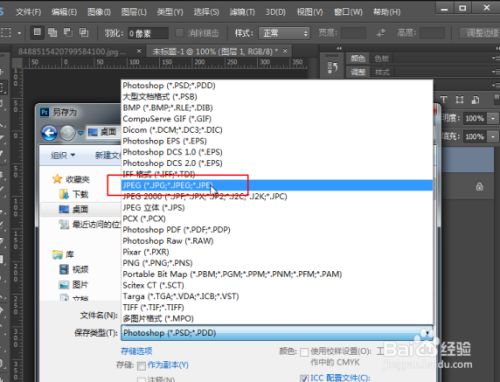This screenshot has width=500, height=382.
Task: Choose Scitex CT (*.SCT) format
Action: click(x=277, y=285)
